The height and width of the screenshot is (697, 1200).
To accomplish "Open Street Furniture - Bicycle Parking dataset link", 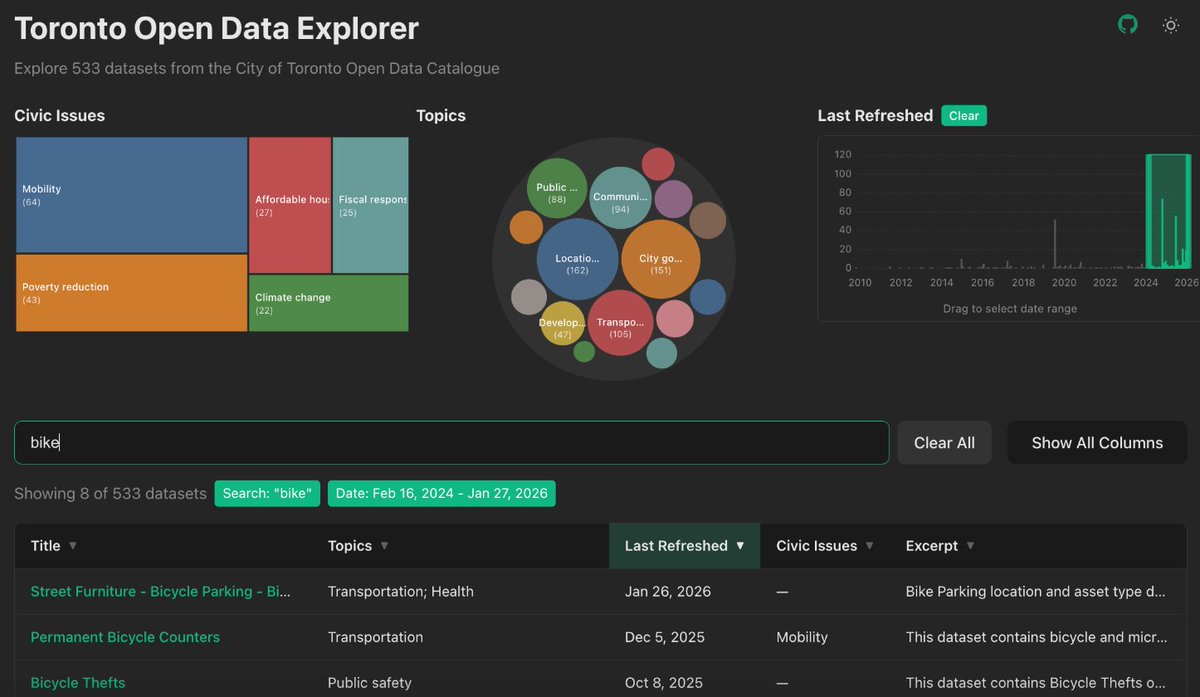I will (x=161, y=592).
